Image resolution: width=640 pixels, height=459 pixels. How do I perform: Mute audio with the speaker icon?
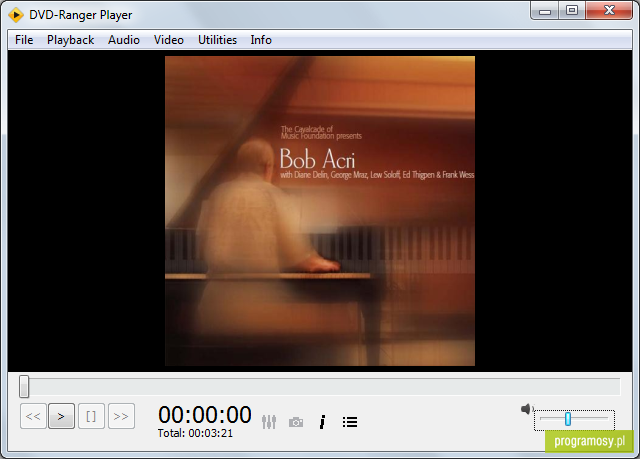point(527,409)
